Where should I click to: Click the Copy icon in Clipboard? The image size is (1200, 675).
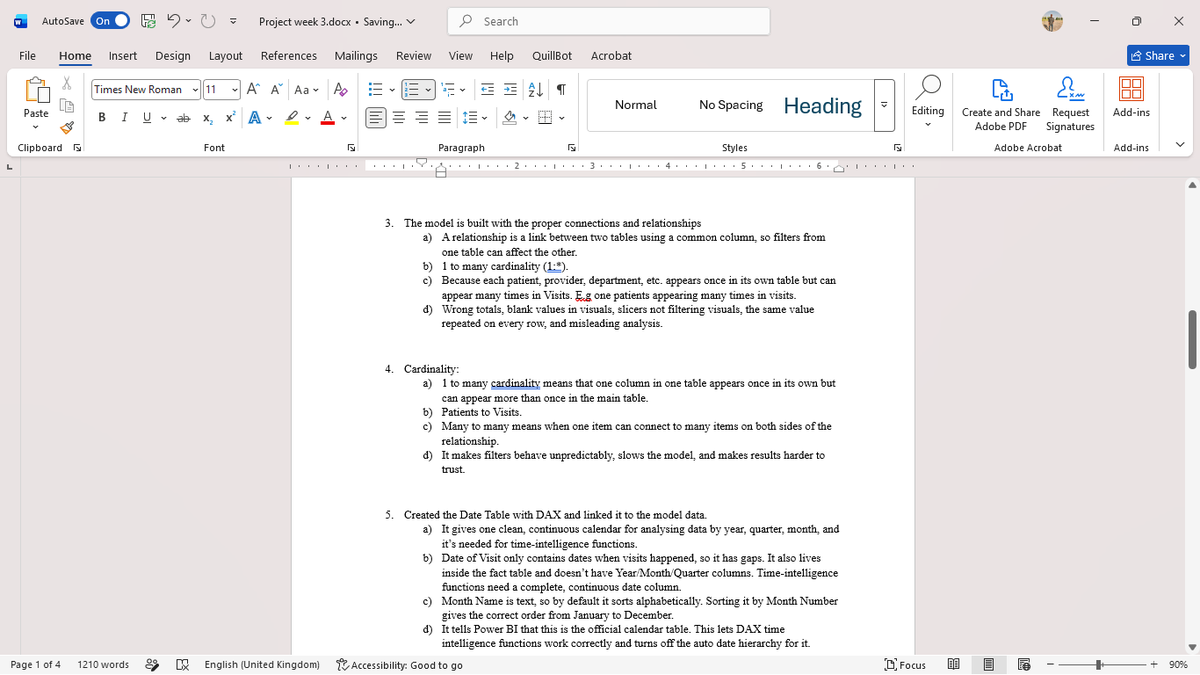(68, 106)
